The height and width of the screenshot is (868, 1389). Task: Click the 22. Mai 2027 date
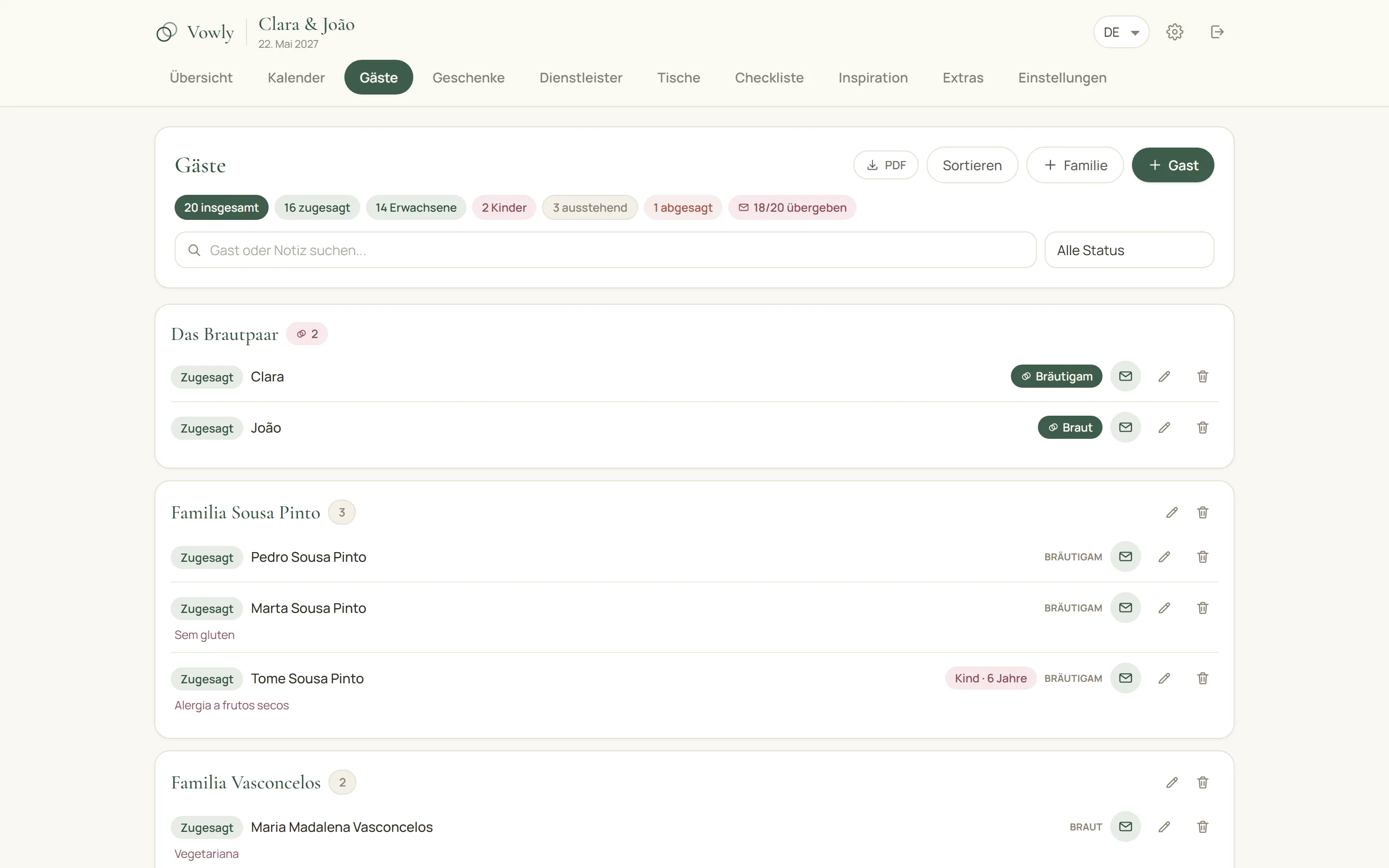click(288, 44)
